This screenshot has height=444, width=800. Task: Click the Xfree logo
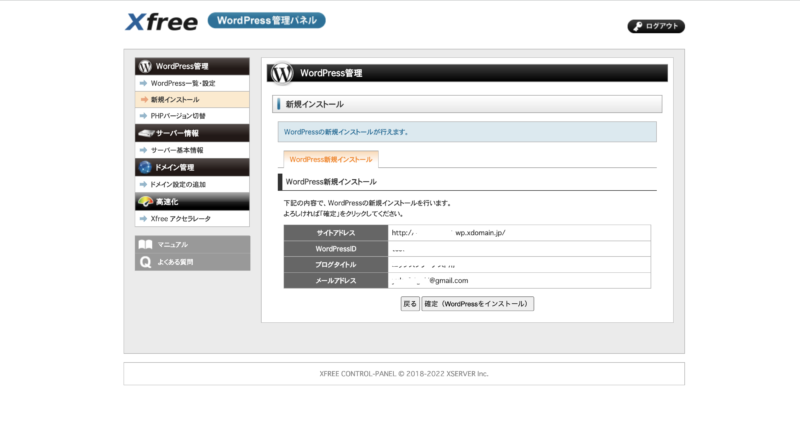tap(161, 22)
